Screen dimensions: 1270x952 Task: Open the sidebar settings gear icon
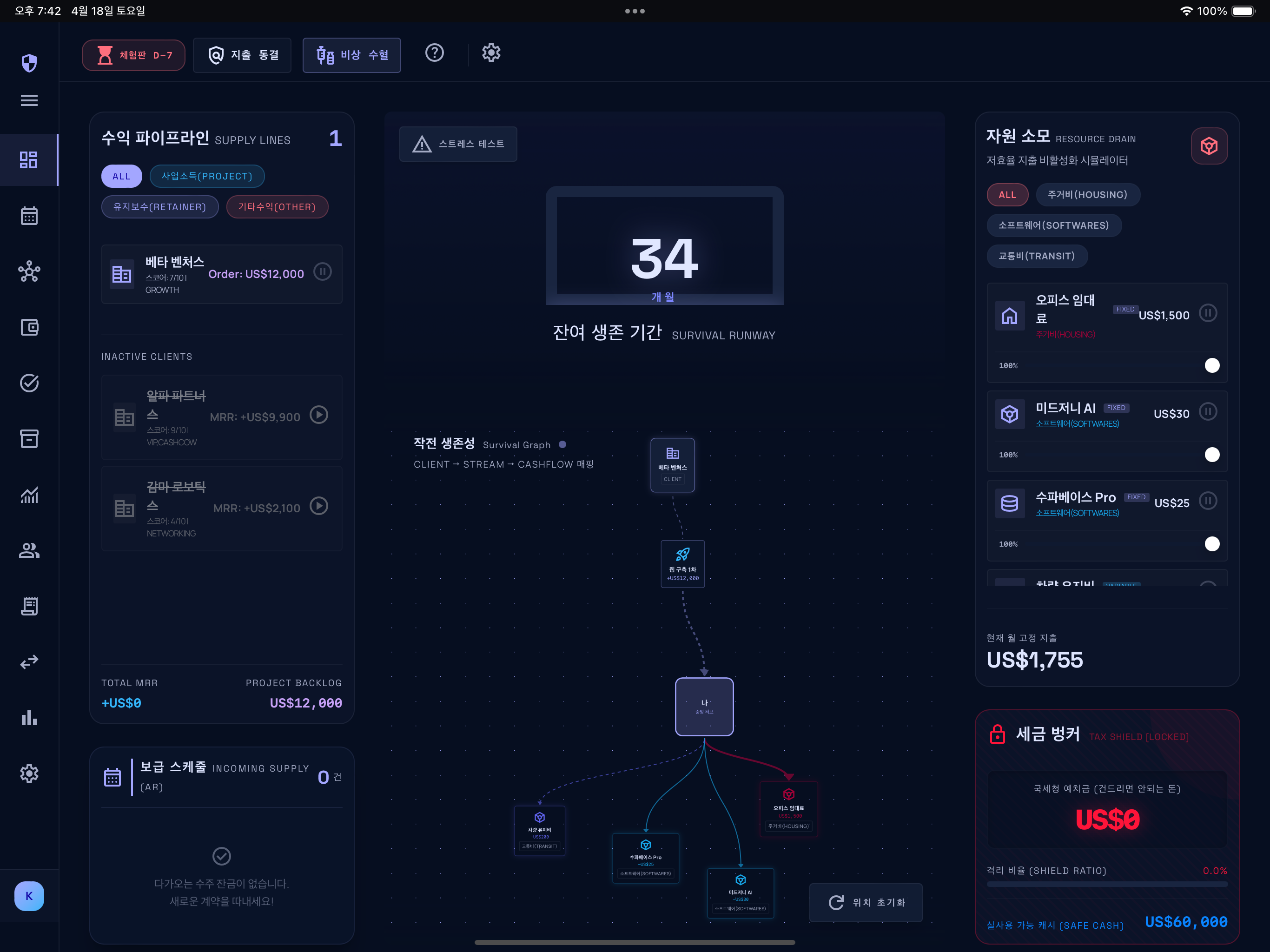coord(29,773)
